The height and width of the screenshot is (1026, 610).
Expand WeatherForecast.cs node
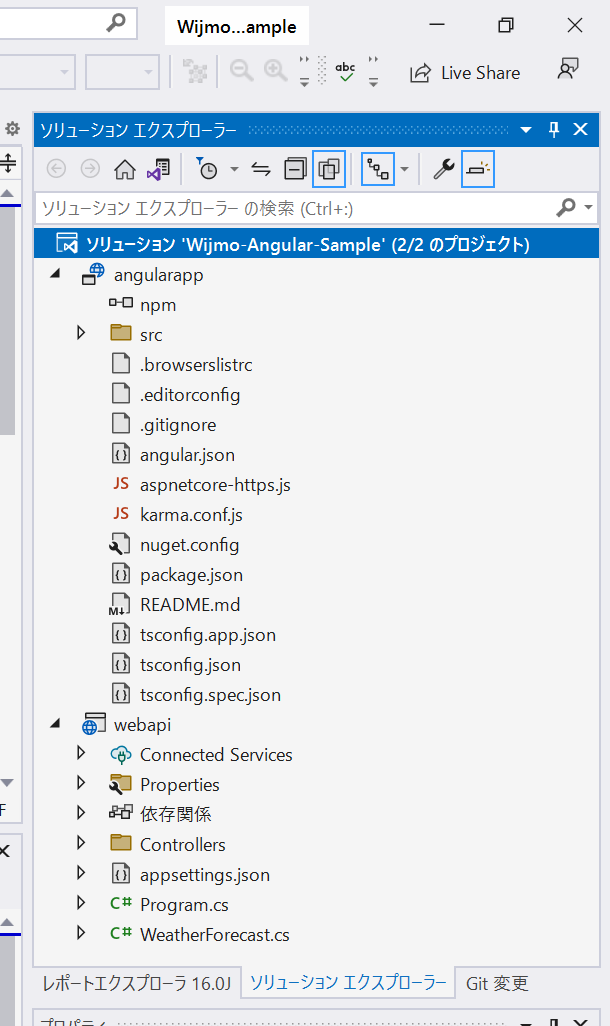(81, 933)
